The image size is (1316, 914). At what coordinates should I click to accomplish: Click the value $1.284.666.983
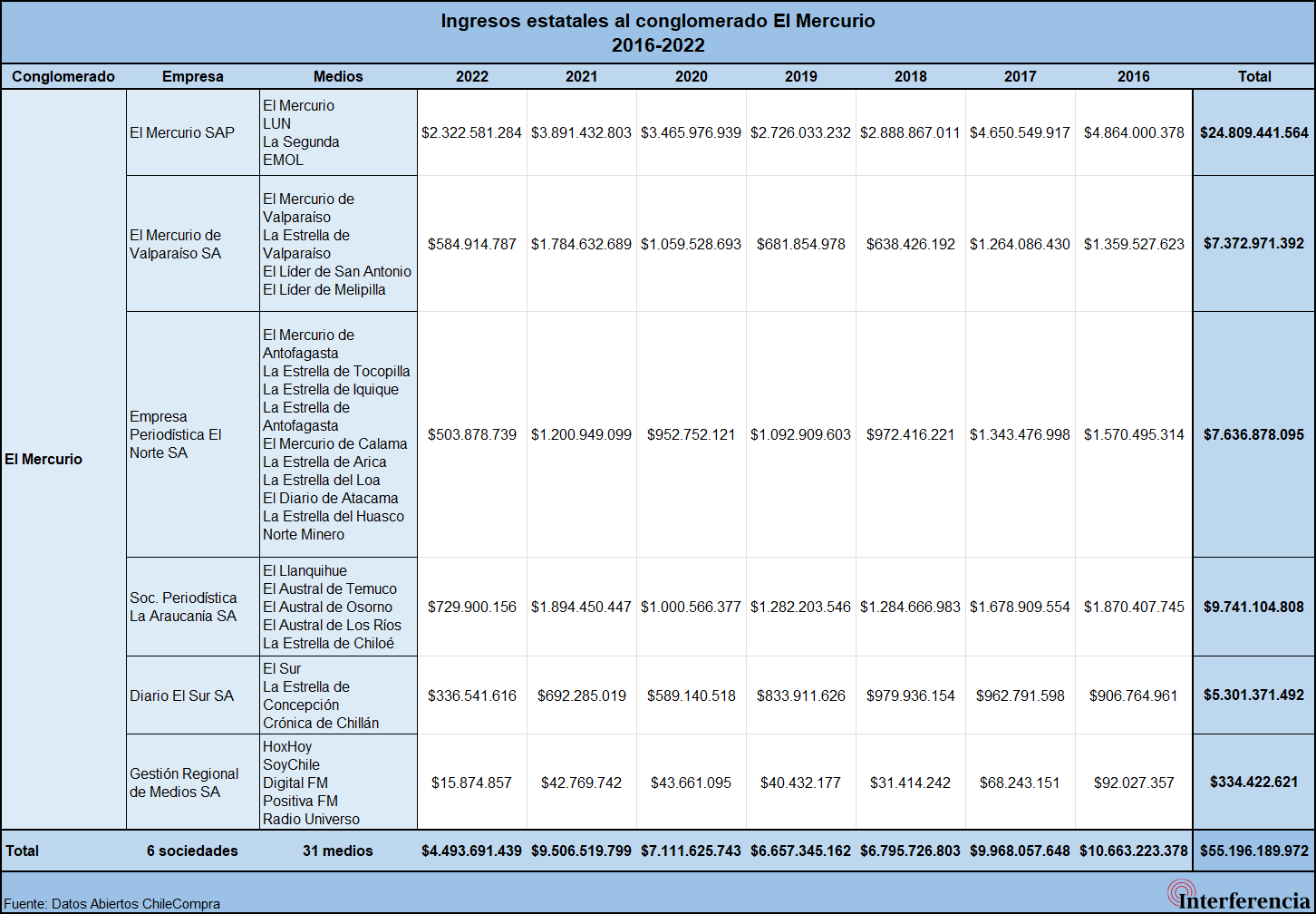point(910,607)
